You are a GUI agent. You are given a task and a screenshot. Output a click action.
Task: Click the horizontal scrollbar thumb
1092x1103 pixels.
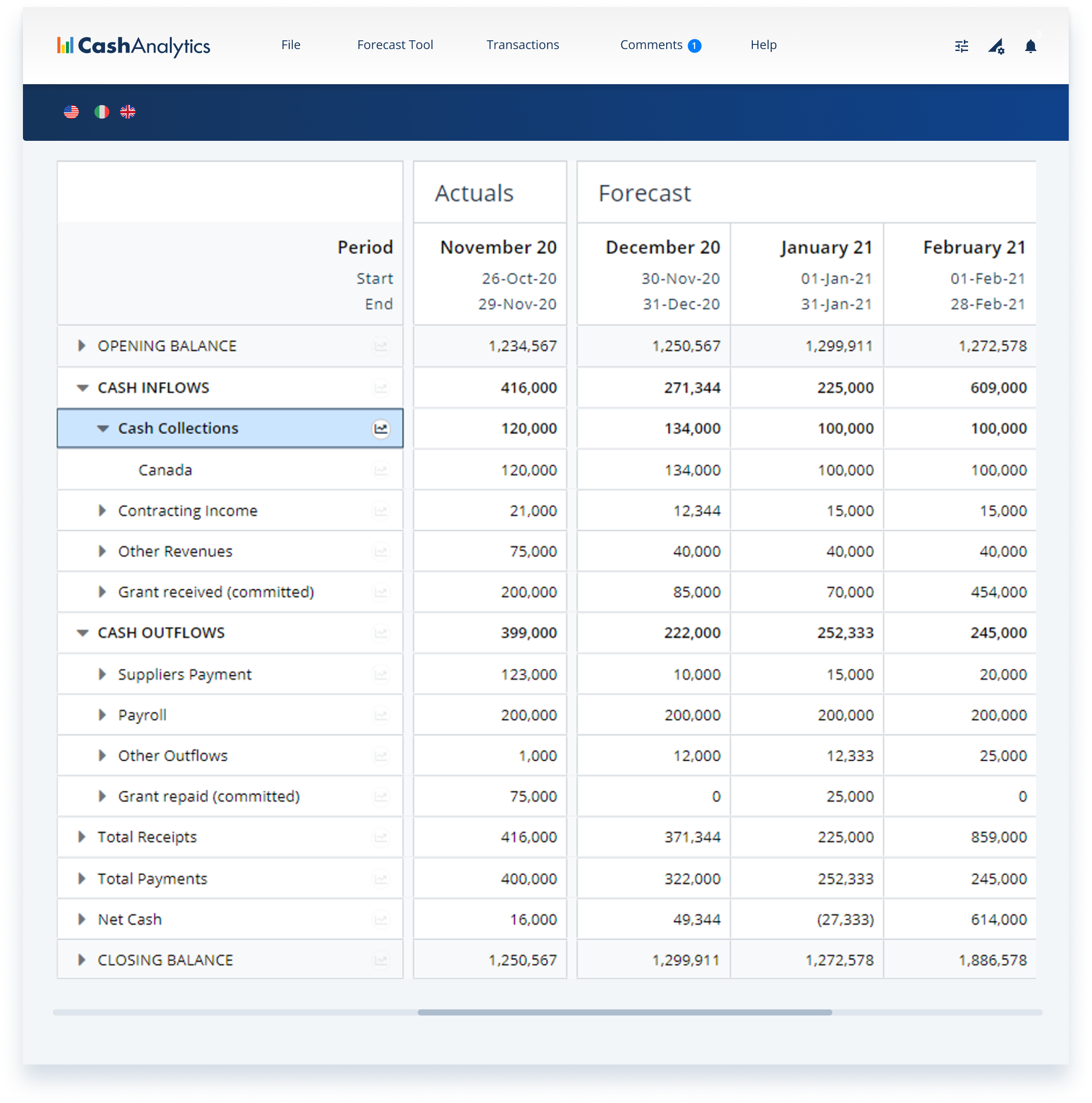click(x=624, y=1012)
